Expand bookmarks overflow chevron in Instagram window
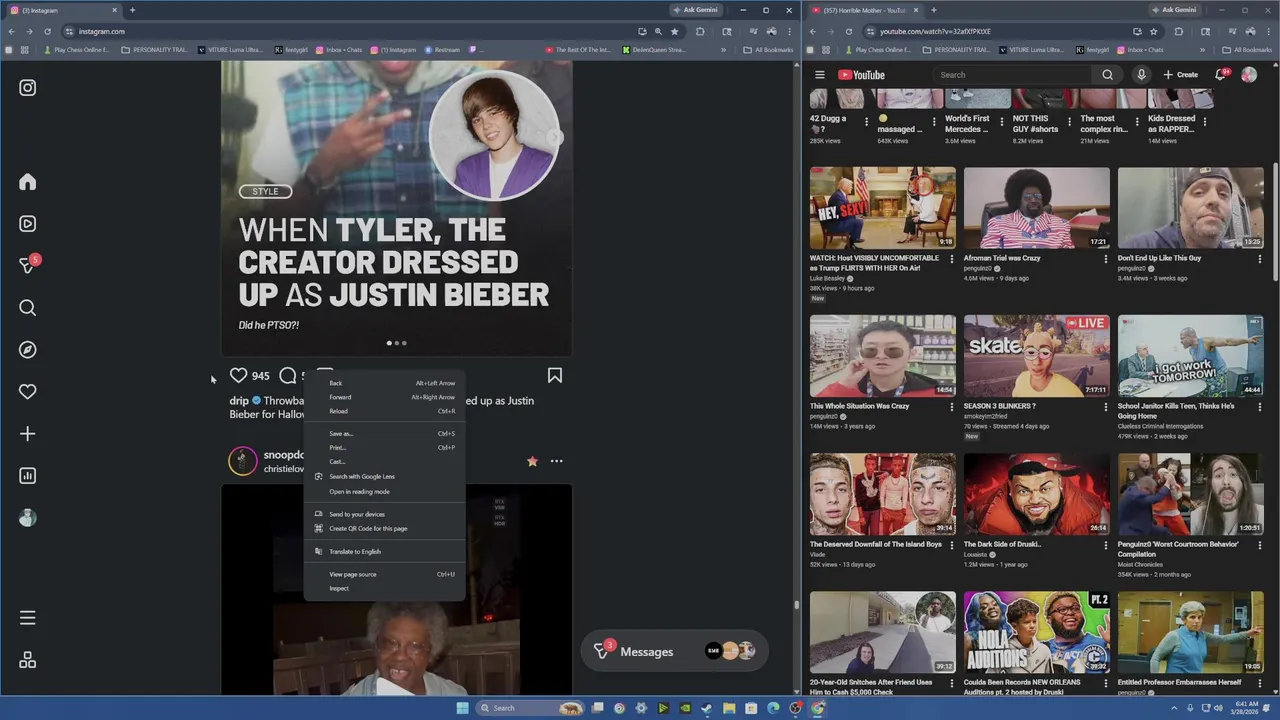Screen dimensions: 1280x720 (723, 50)
